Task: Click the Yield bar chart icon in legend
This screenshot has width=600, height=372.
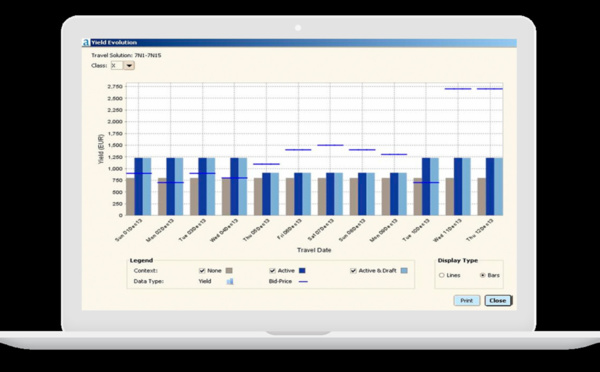Action: pyautogui.click(x=230, y=281)
